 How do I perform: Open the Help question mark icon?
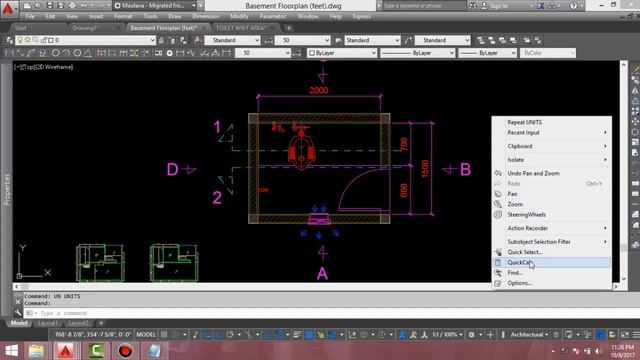(x=574, y=6)
